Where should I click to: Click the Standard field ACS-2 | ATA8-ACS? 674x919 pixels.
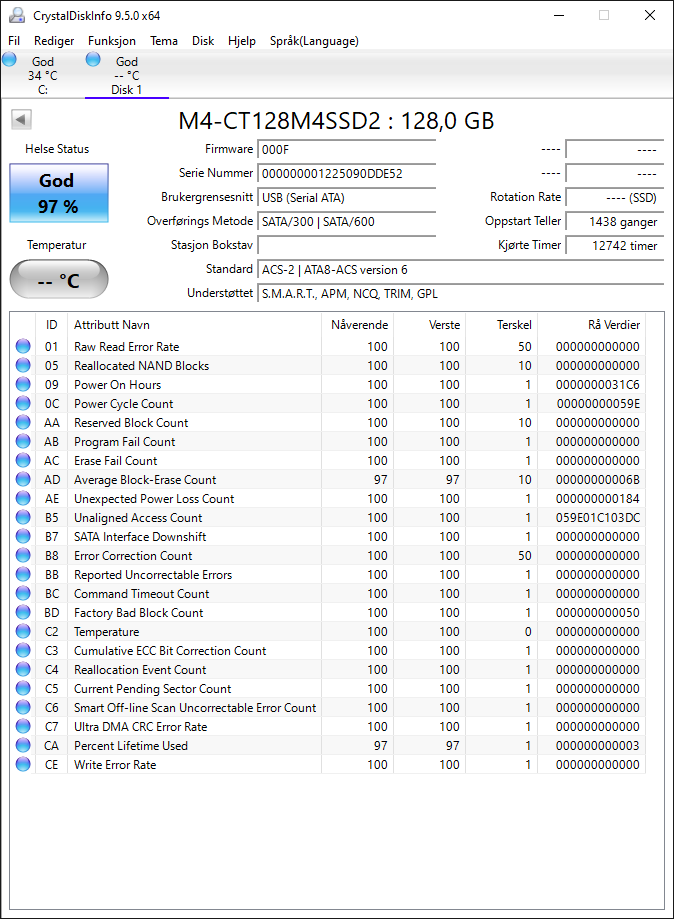[x=461, y=270]
